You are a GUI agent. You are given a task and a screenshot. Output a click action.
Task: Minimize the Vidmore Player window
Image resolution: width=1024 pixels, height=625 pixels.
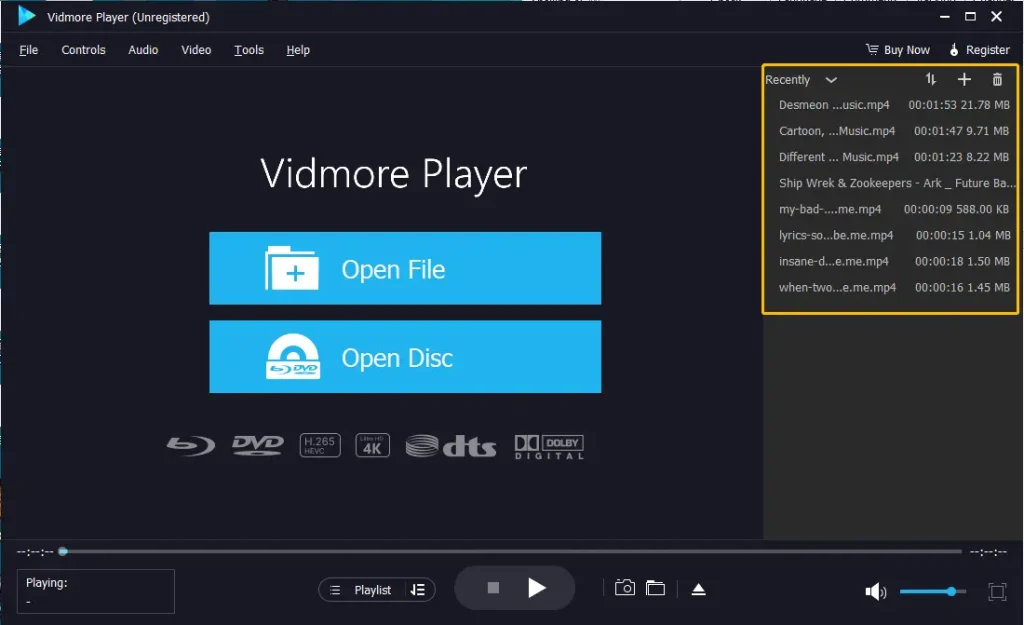point(944,17)
